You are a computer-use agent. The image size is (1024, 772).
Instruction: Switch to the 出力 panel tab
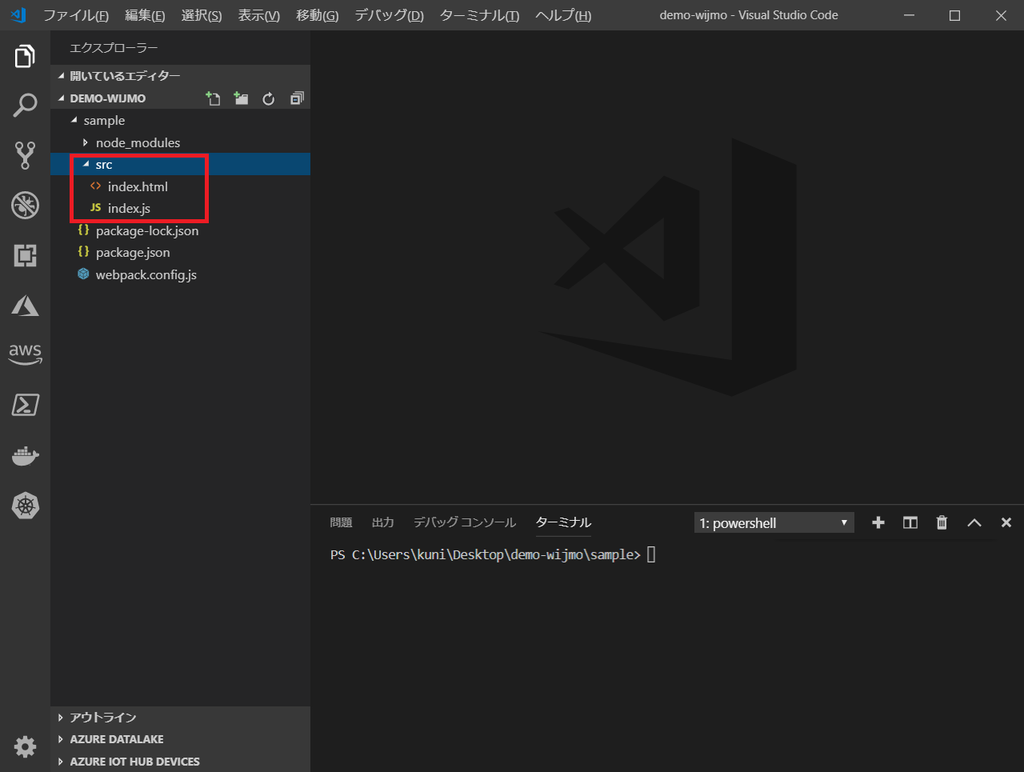[383, 523]
